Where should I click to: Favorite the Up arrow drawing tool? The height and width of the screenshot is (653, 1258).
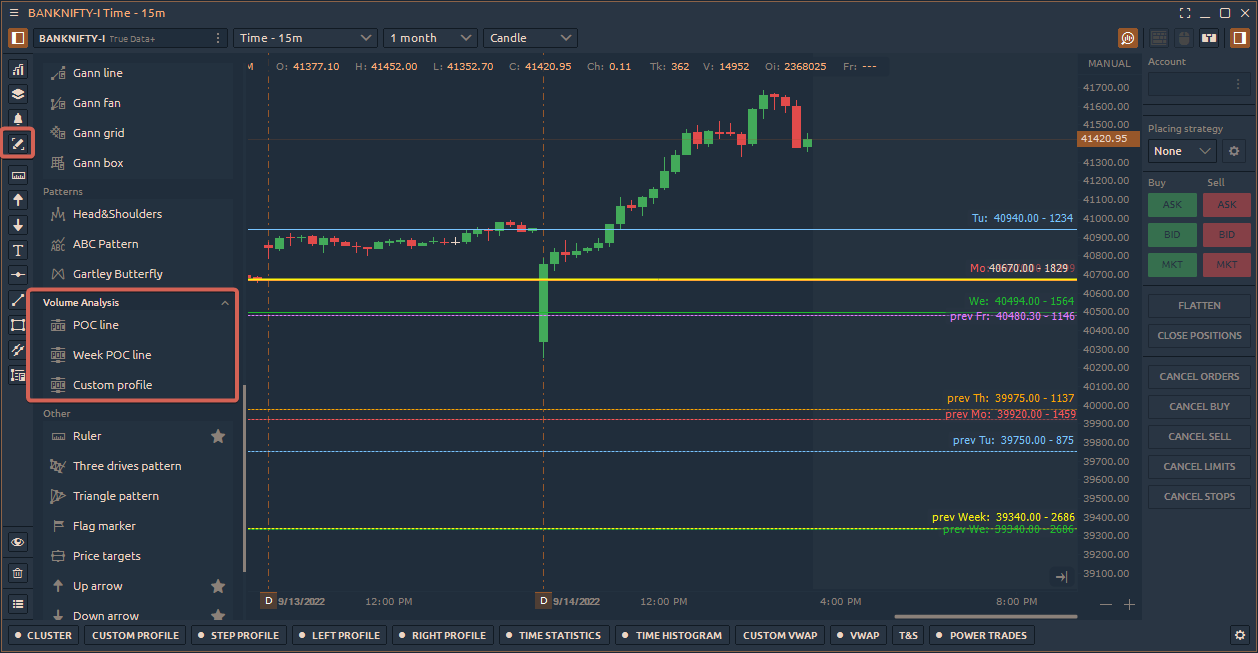[218, 585]
